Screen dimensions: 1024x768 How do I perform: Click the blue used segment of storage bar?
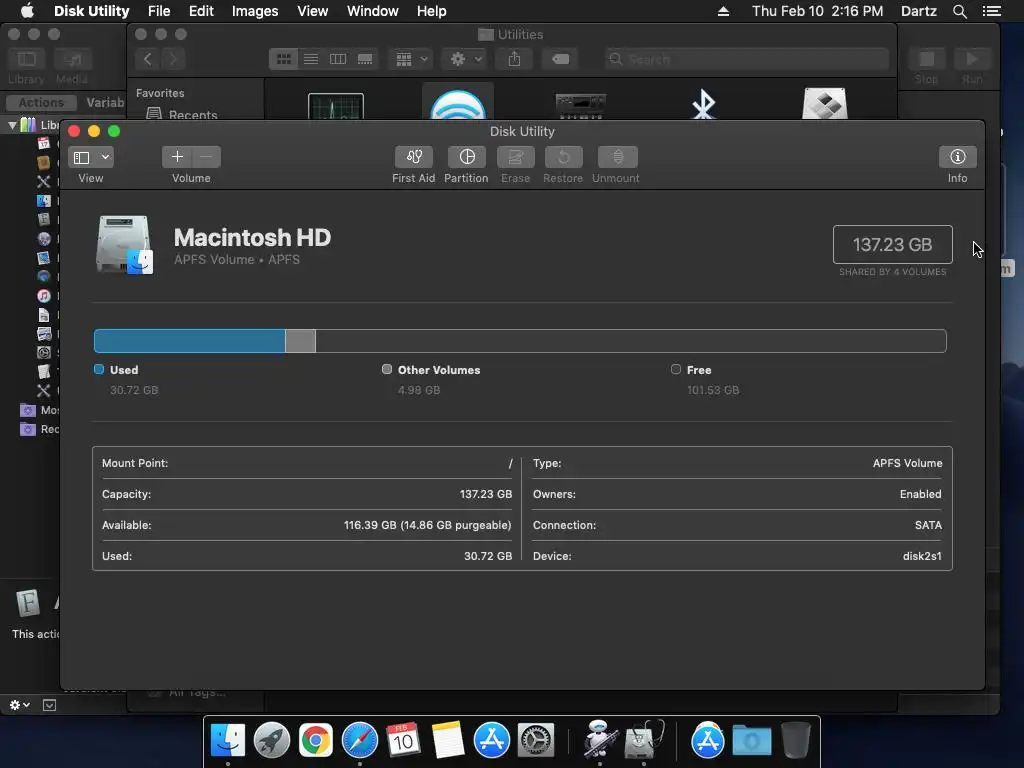click(189, 341)
